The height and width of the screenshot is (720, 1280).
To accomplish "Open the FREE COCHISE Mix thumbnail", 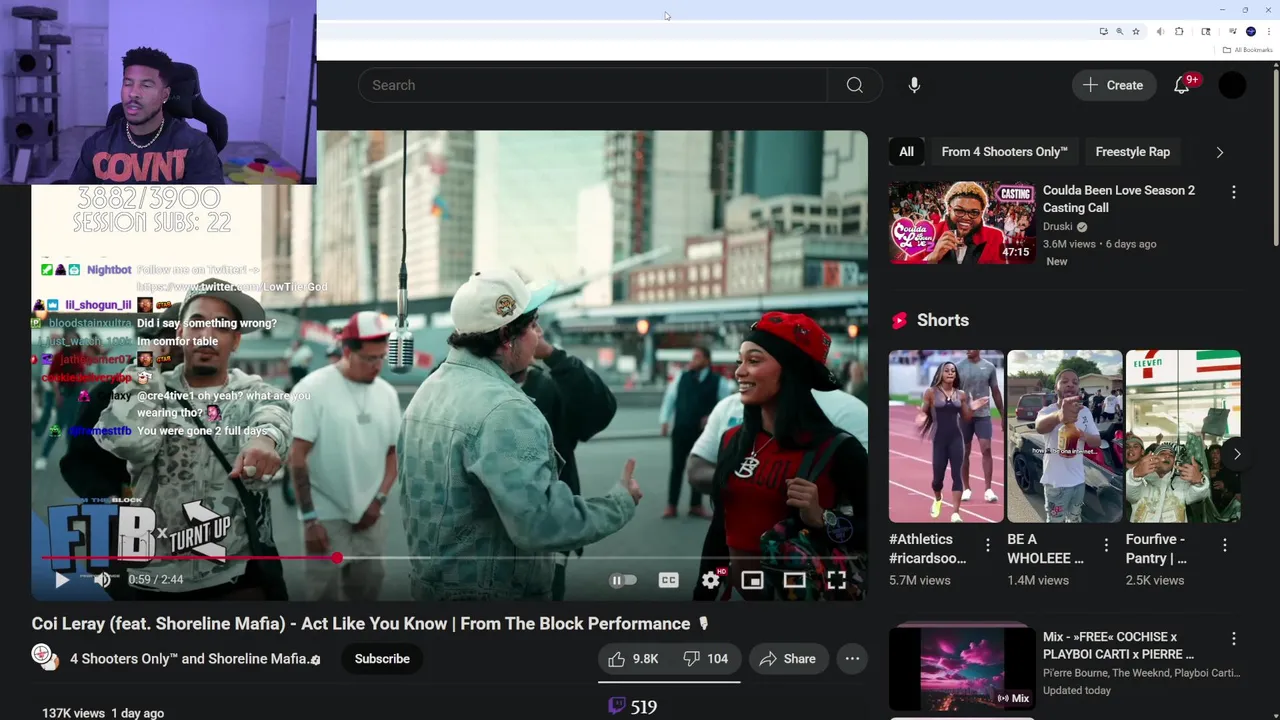I will coord(962,667).
